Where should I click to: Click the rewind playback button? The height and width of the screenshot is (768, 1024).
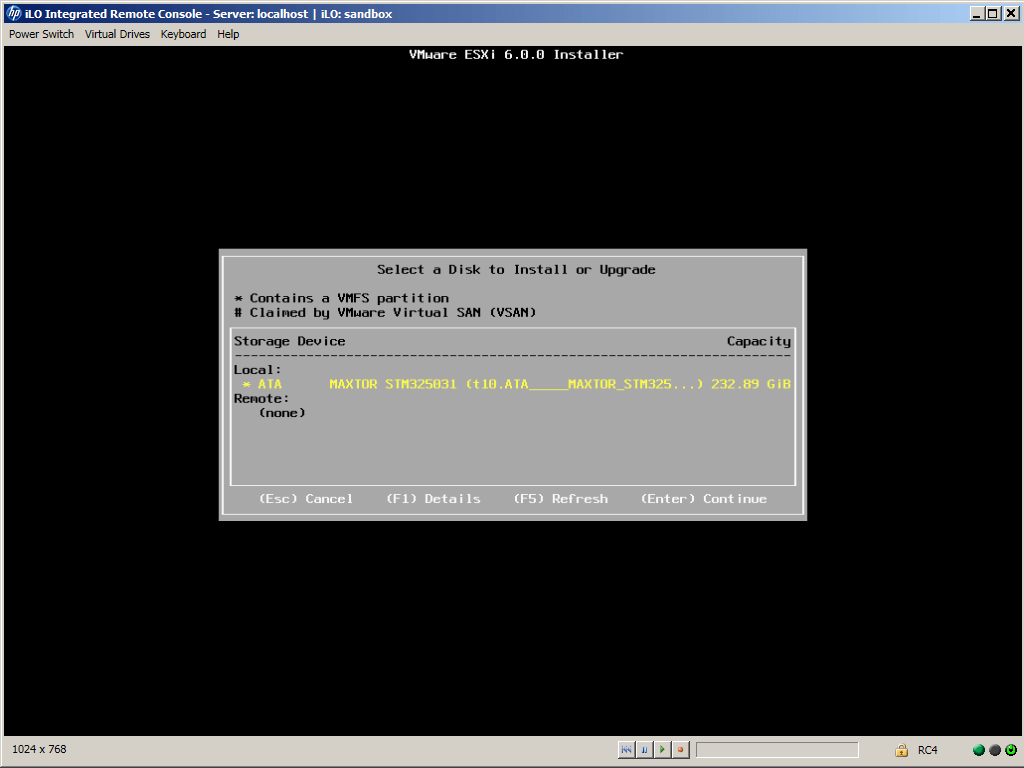point(626,749)
